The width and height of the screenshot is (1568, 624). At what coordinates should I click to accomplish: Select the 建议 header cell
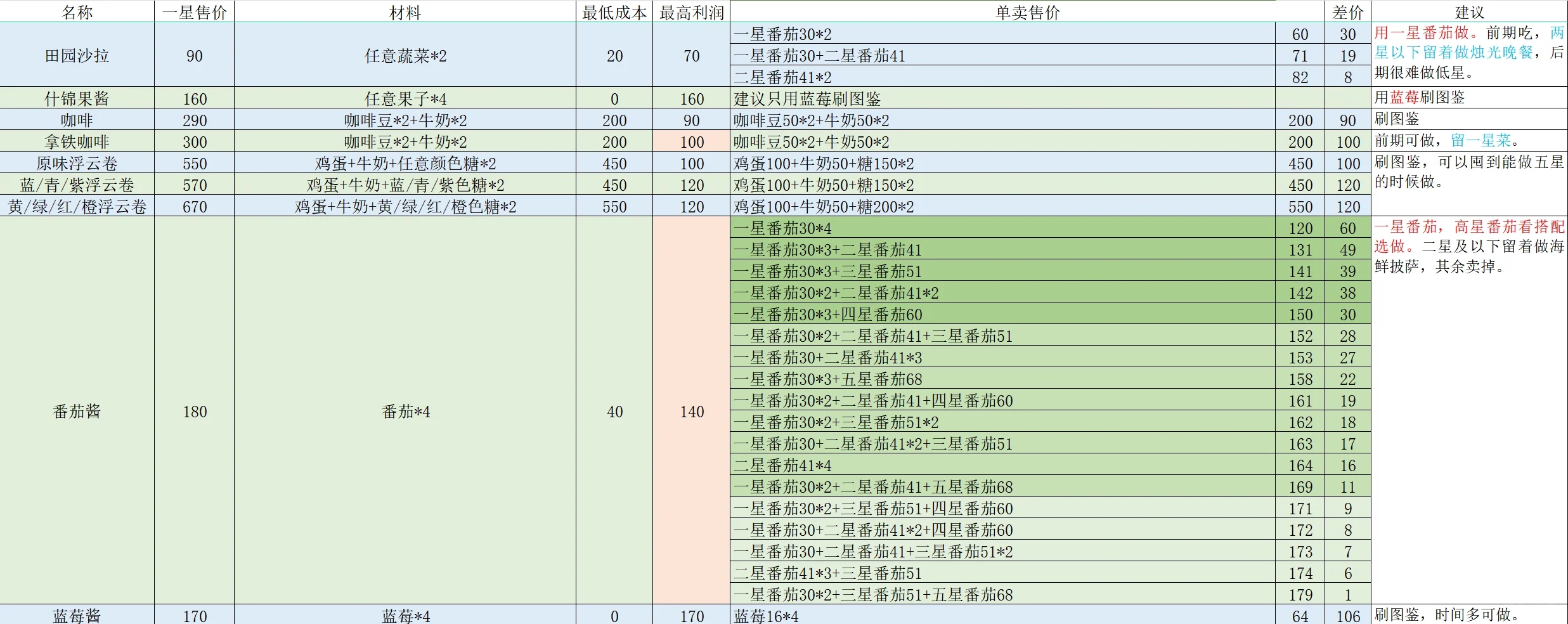(1469, 11)
